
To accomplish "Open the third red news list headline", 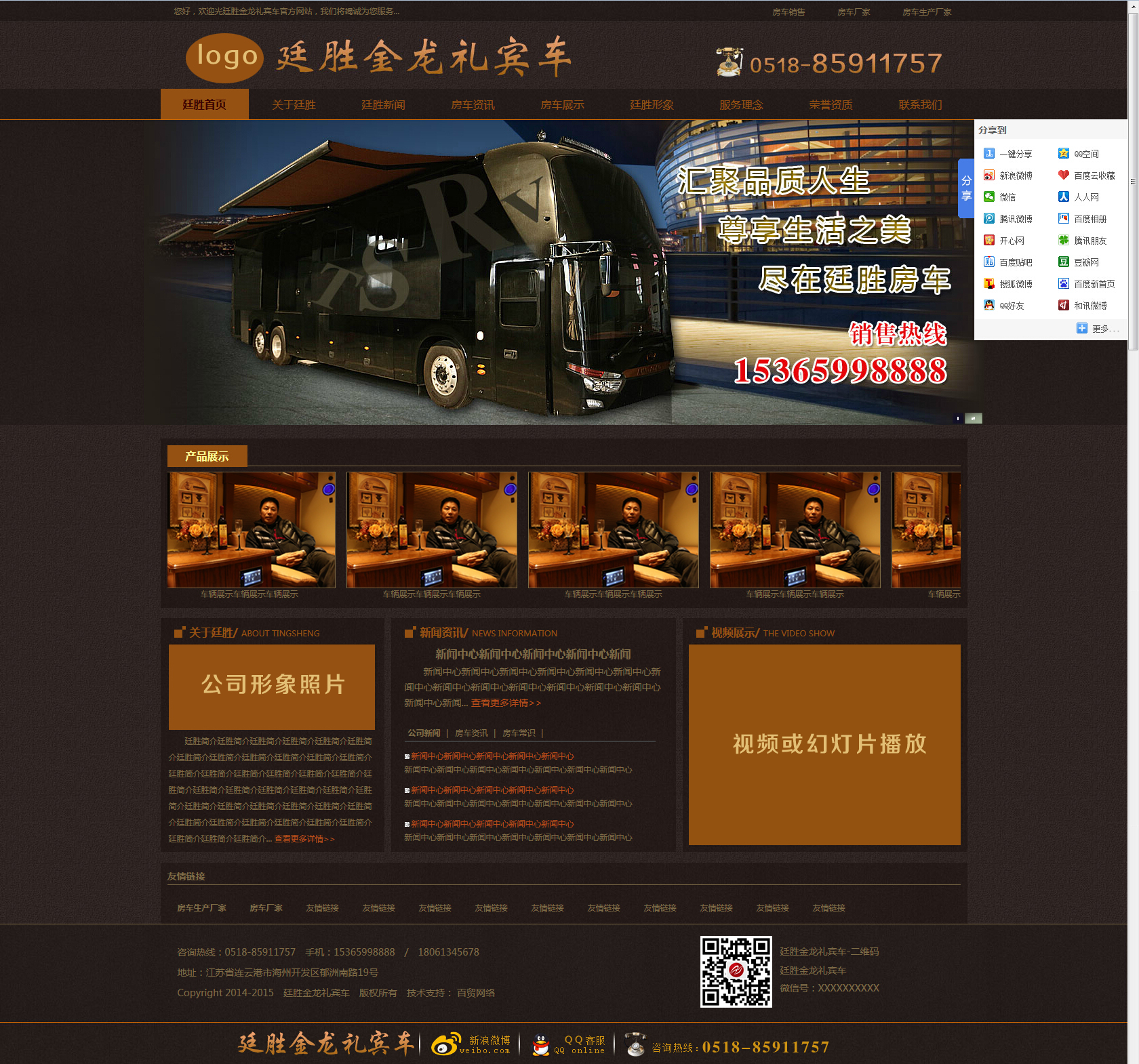I will (x=492, y=823).
